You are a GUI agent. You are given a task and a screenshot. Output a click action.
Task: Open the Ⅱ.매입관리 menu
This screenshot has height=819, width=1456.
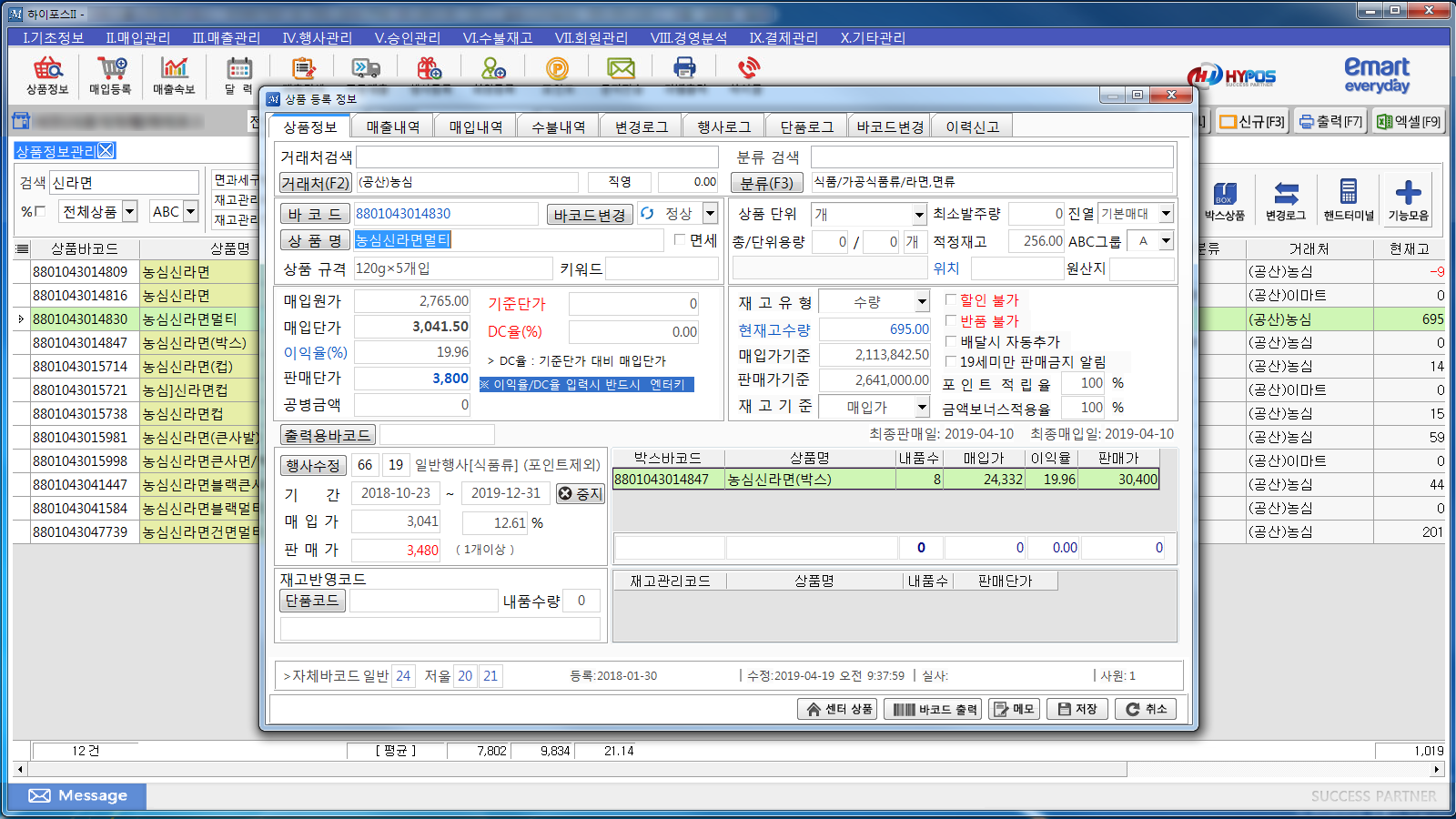click(x=137, y=37)
